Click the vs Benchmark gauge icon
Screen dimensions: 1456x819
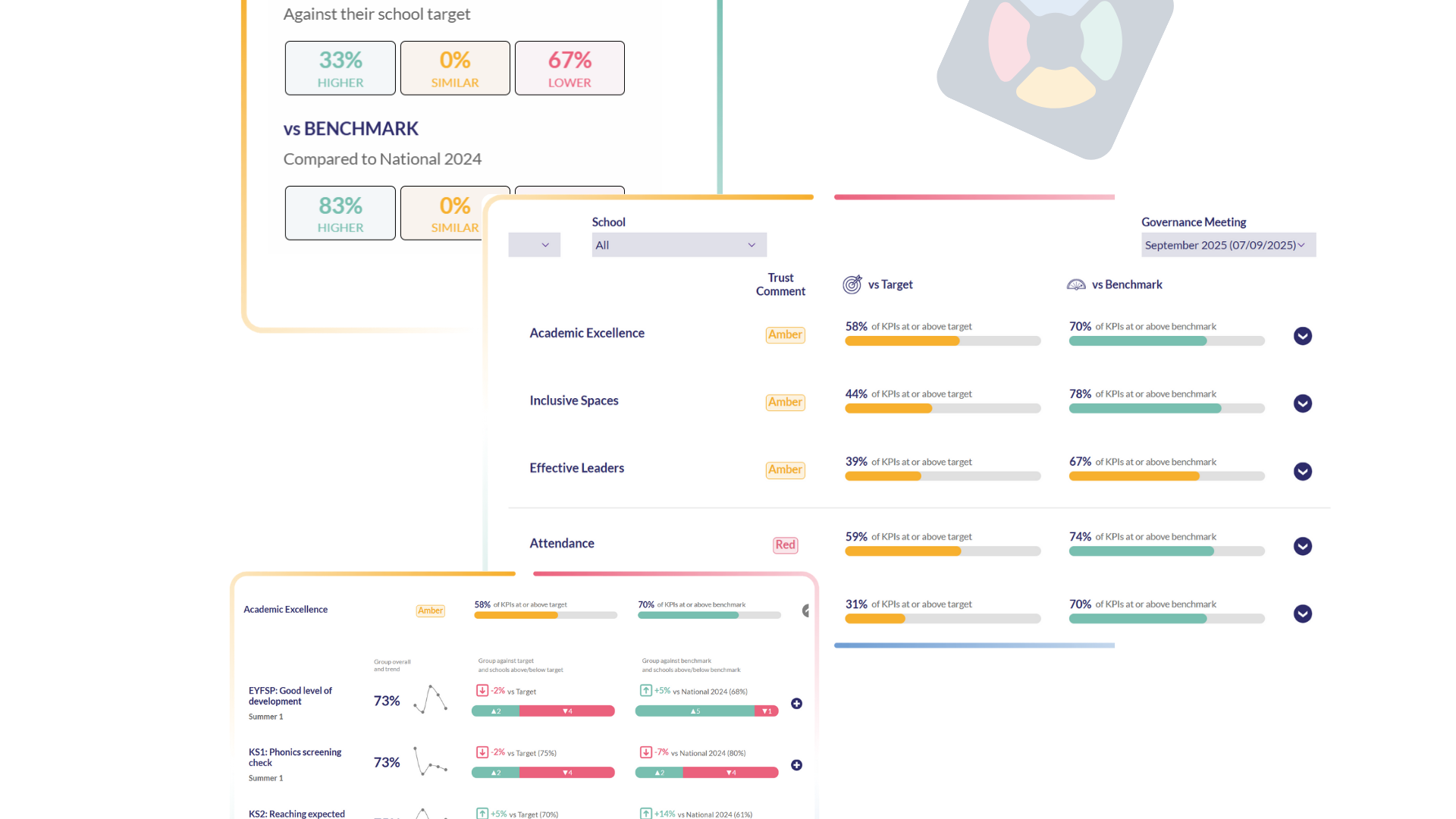tap(1076, 284)
